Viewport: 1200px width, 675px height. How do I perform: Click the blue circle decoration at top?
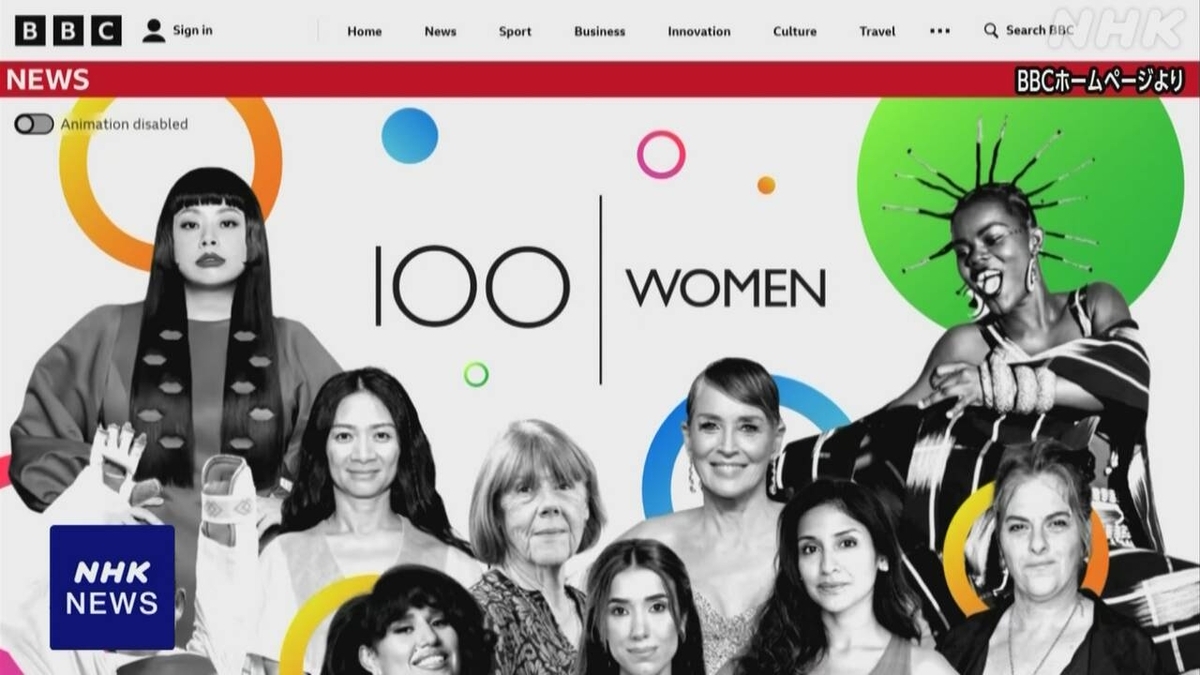click(410, 135)
